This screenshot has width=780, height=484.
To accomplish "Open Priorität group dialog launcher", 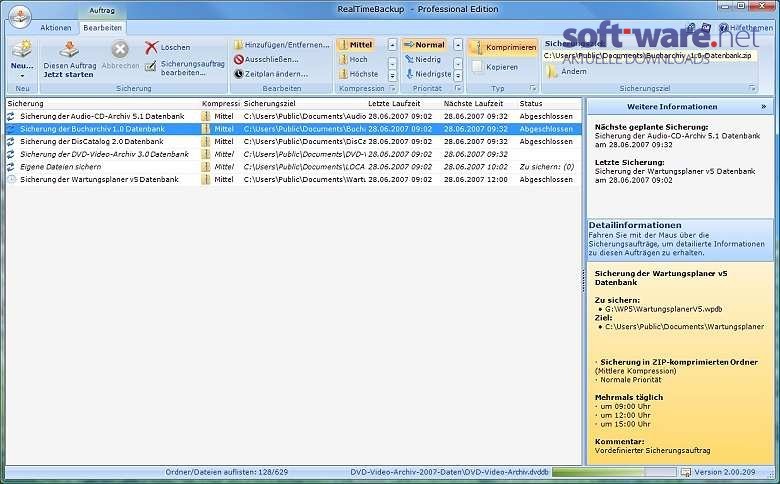I will click(x=458, y=88).
